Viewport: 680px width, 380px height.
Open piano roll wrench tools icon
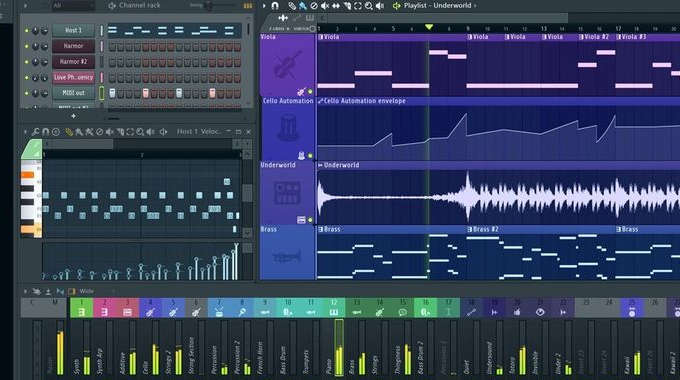pos(36,131)
